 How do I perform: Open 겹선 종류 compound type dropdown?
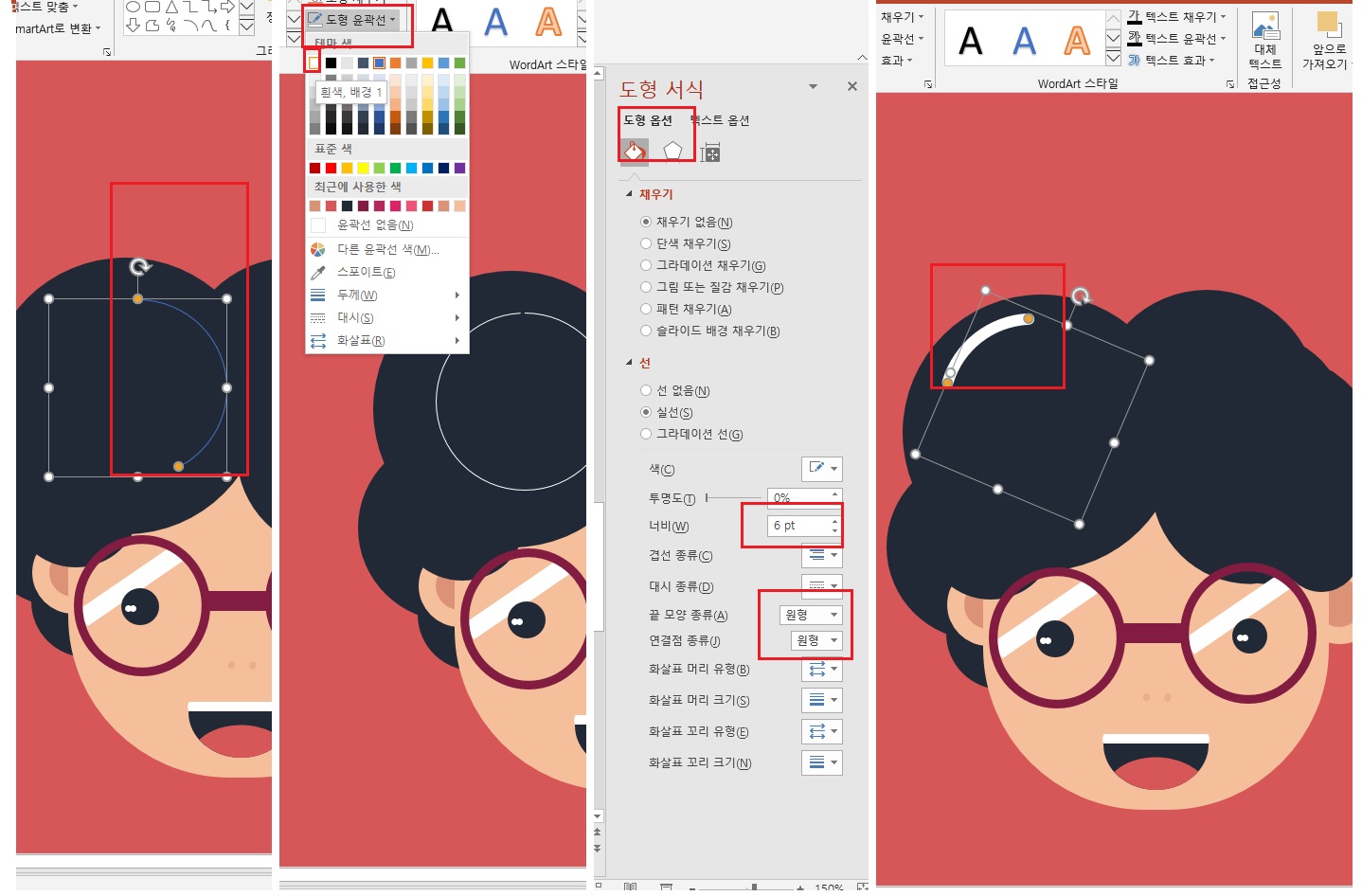[x=821, y=555]
